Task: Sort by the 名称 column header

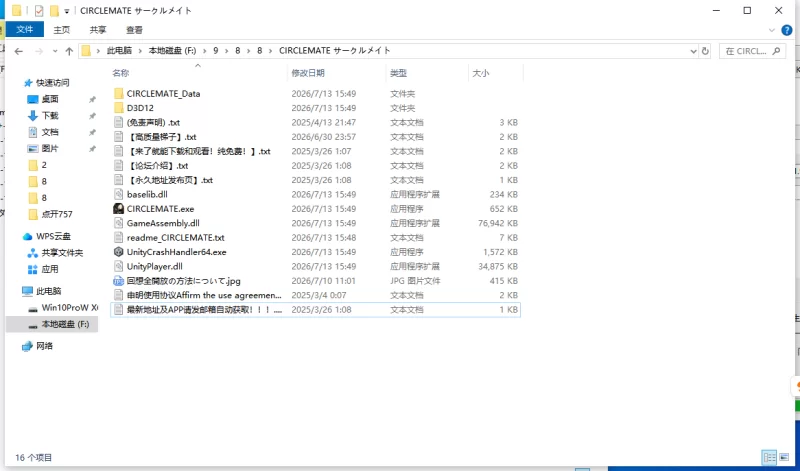Action: 121,73
